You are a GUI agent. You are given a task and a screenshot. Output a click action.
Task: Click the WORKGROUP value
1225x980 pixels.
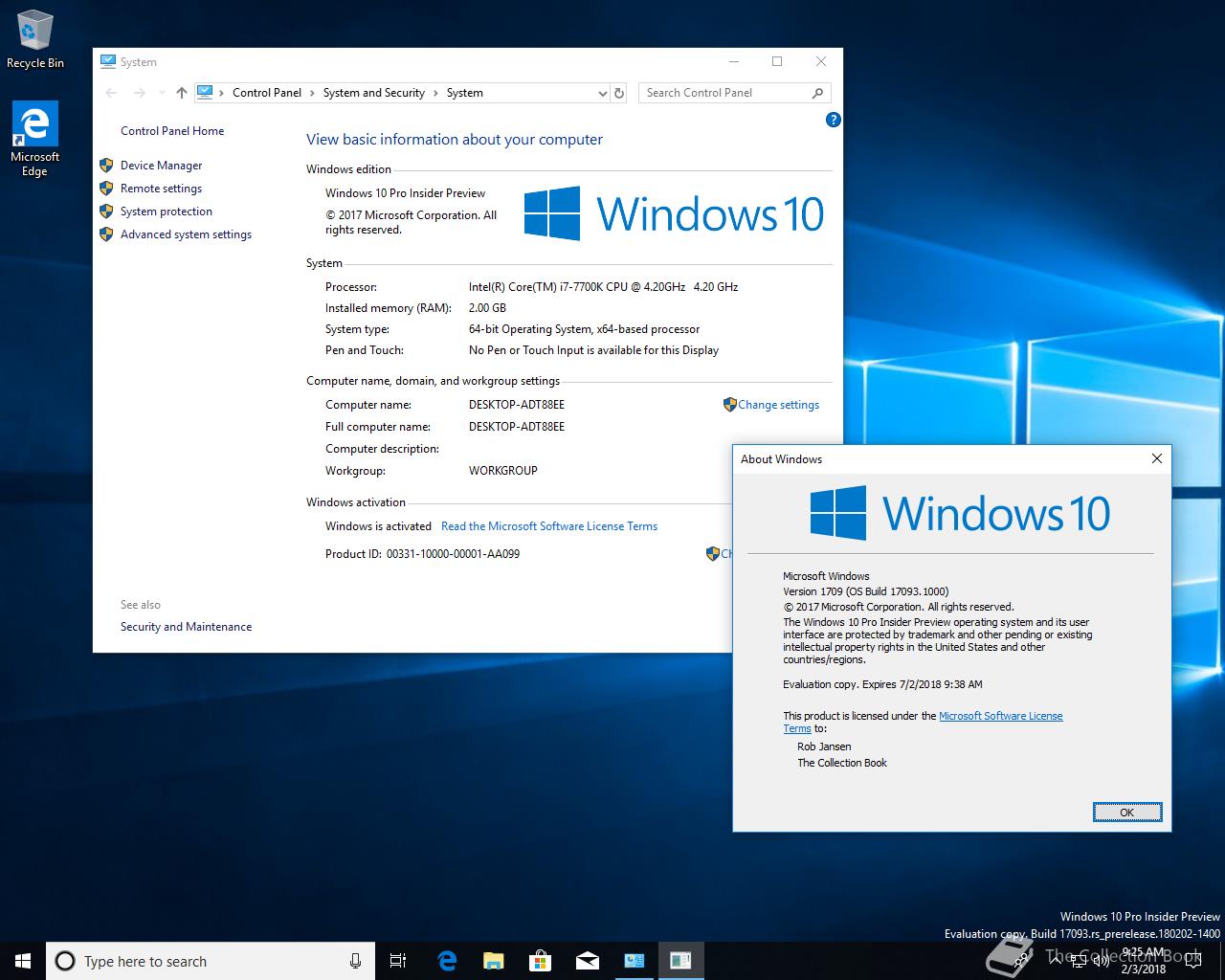coord(503,471)
